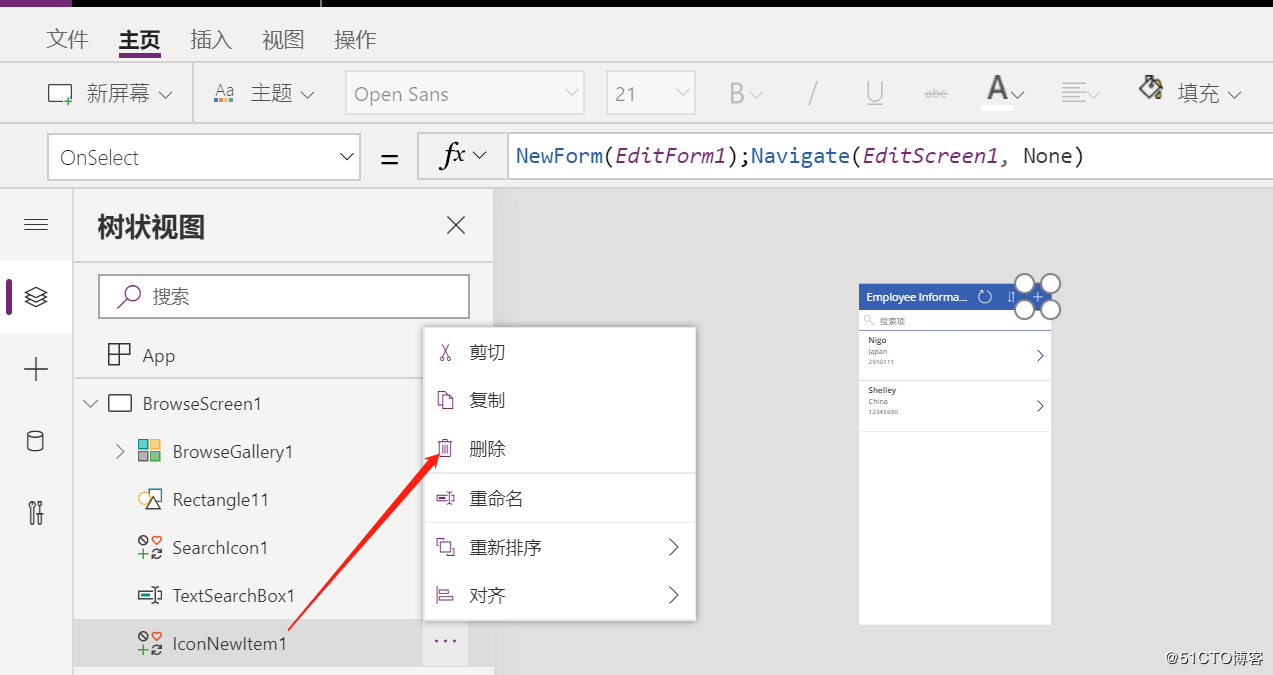Open the Advanced tools icon in sidebar
Viewport: 1273px width, 675px height.
coord(36,513)
